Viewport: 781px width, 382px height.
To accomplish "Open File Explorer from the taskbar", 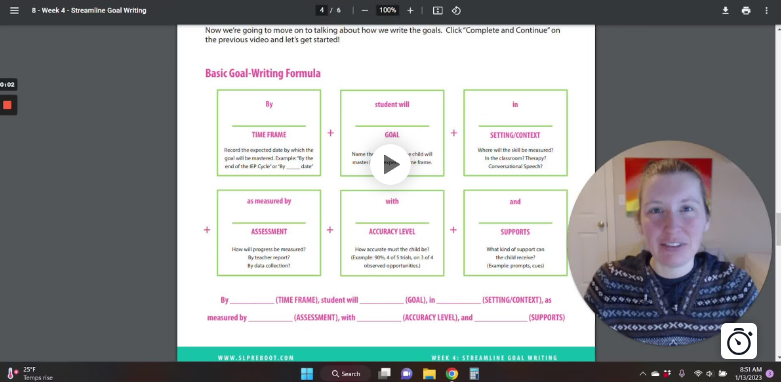I will tap(429, 374).
